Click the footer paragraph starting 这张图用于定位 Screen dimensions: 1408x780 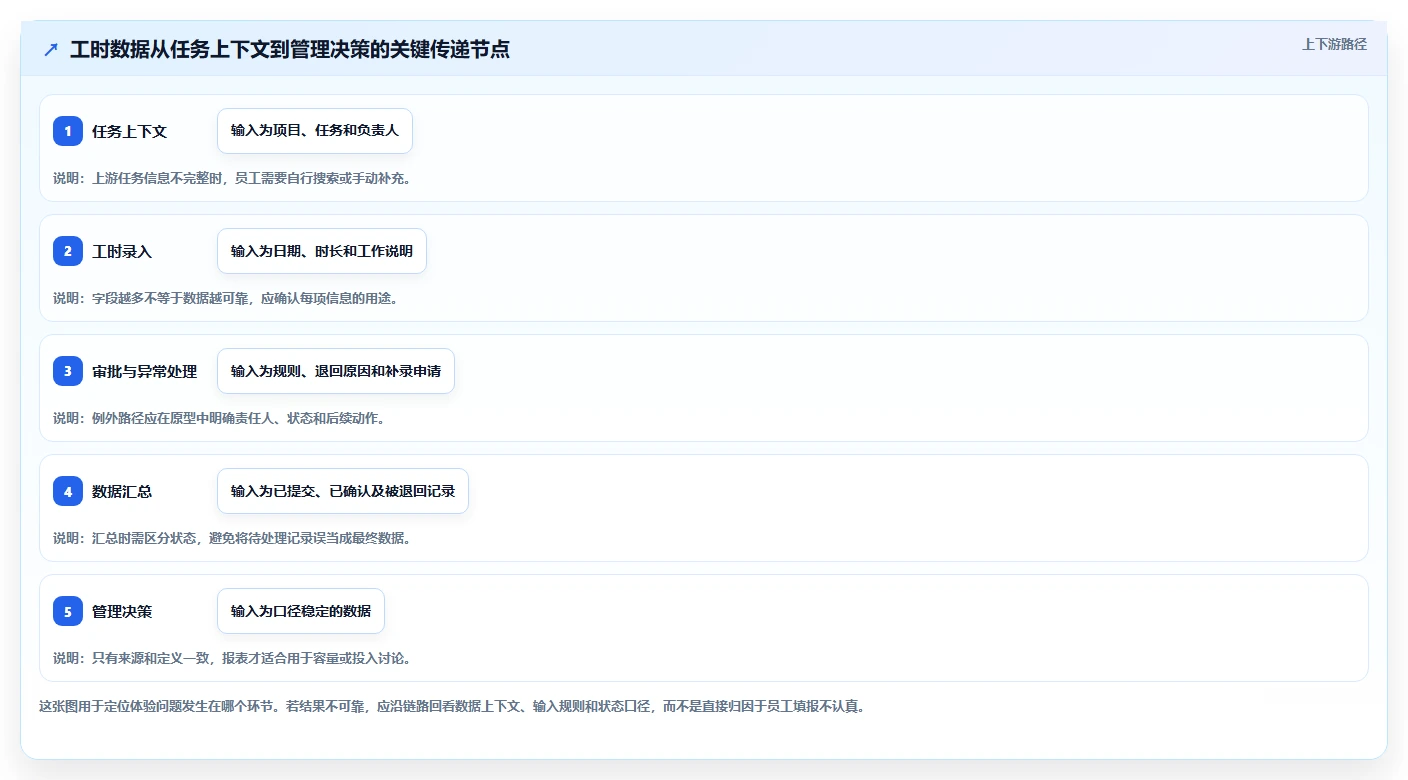click(452, 706)
